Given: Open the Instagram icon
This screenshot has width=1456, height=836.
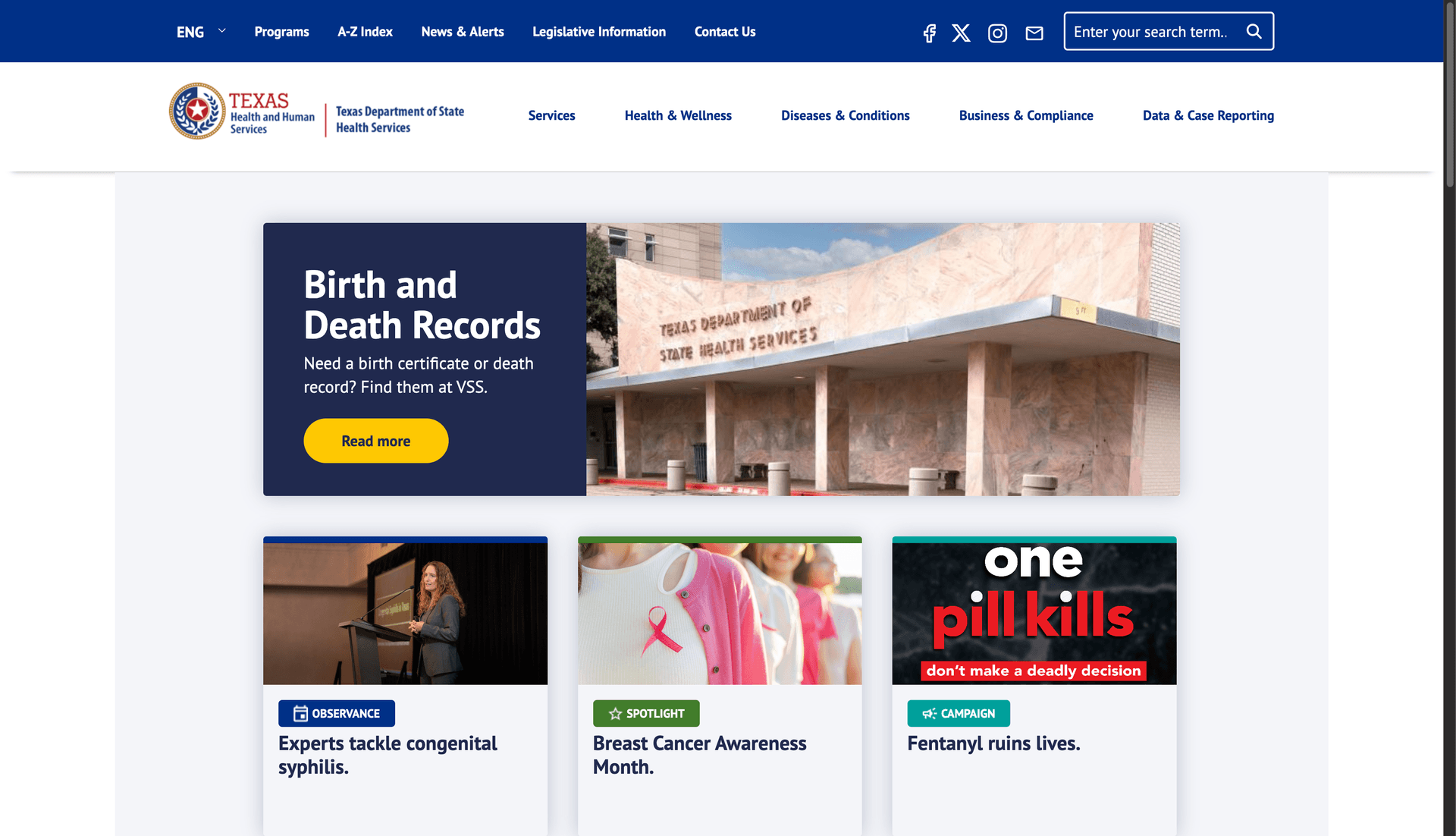Looking at the screenshot, I should pyautogui.click(x=997, y=33).
